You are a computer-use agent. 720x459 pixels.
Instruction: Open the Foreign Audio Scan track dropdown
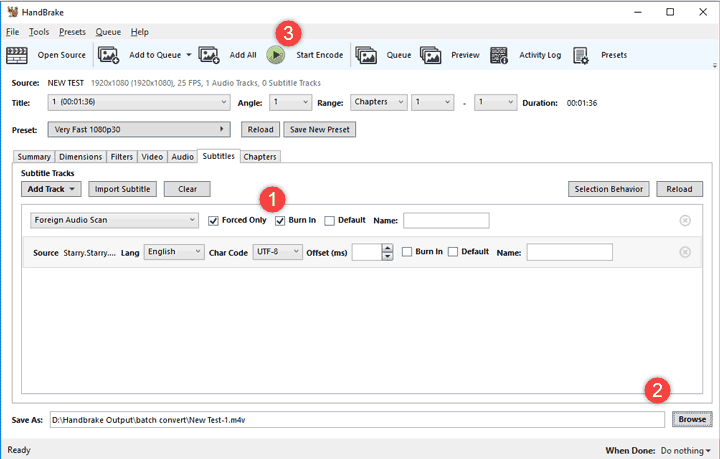coord(114,220)
